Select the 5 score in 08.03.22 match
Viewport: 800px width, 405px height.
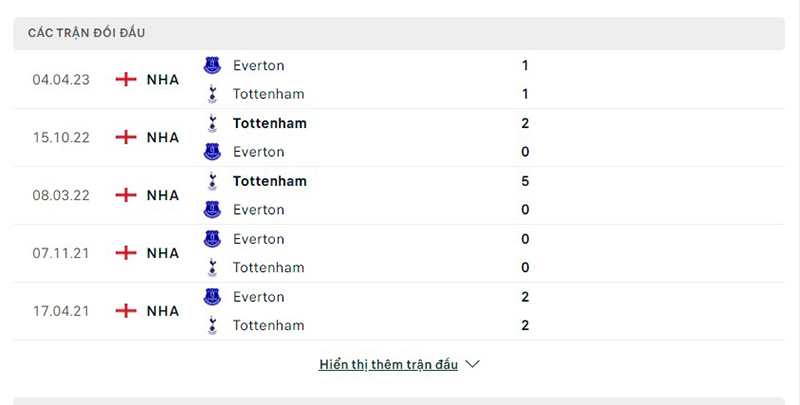525,181
